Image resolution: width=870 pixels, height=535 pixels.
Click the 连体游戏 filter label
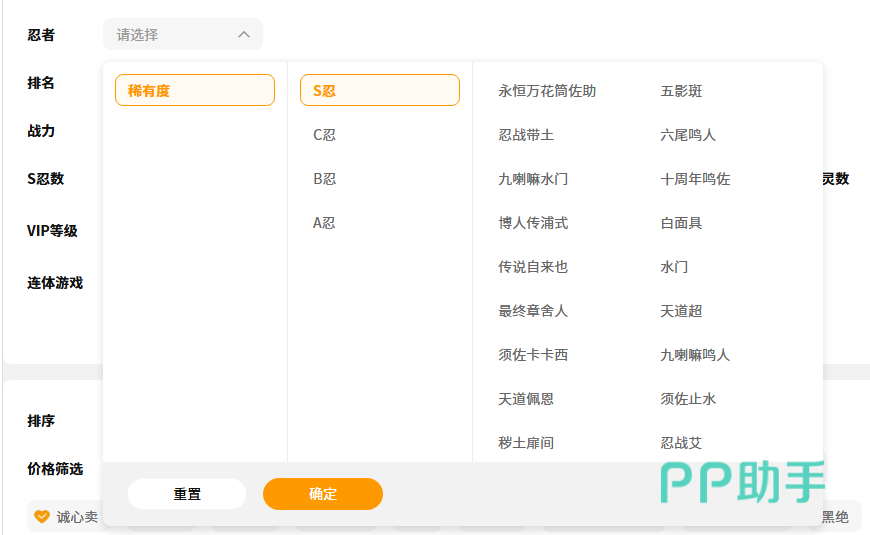point(55,282)
